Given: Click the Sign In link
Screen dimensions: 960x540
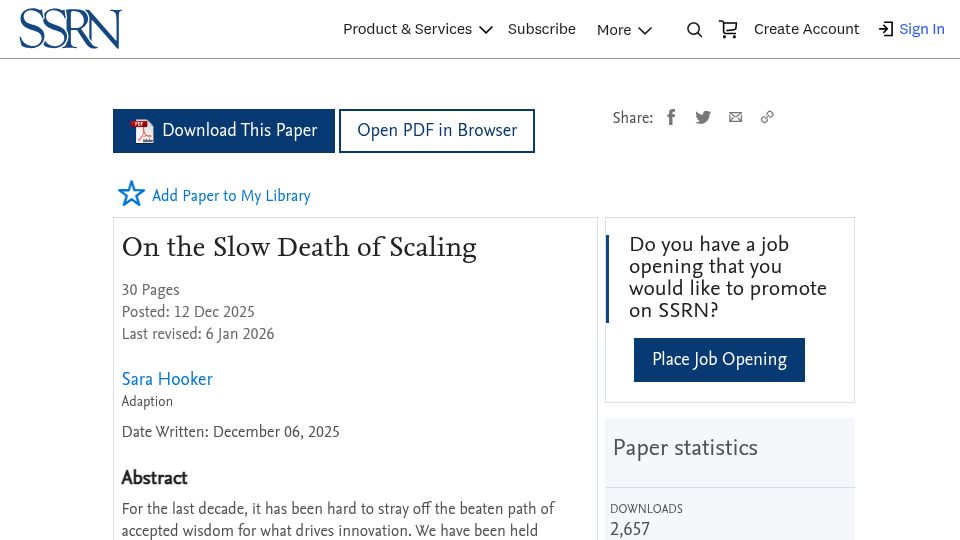Looking at the screenshot, I should (x=921, y=29).
